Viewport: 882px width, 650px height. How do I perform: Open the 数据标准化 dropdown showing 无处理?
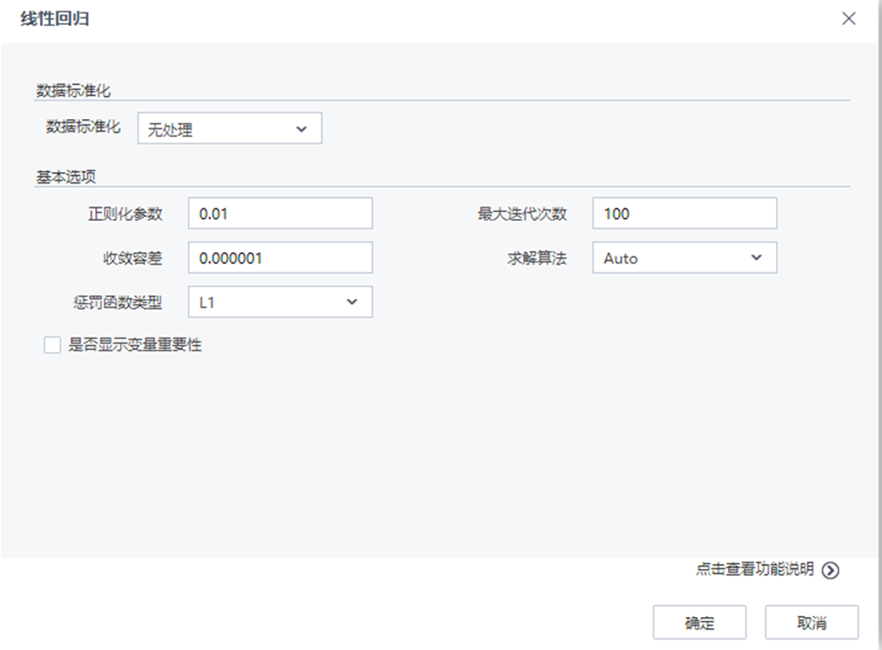[228, 128]
